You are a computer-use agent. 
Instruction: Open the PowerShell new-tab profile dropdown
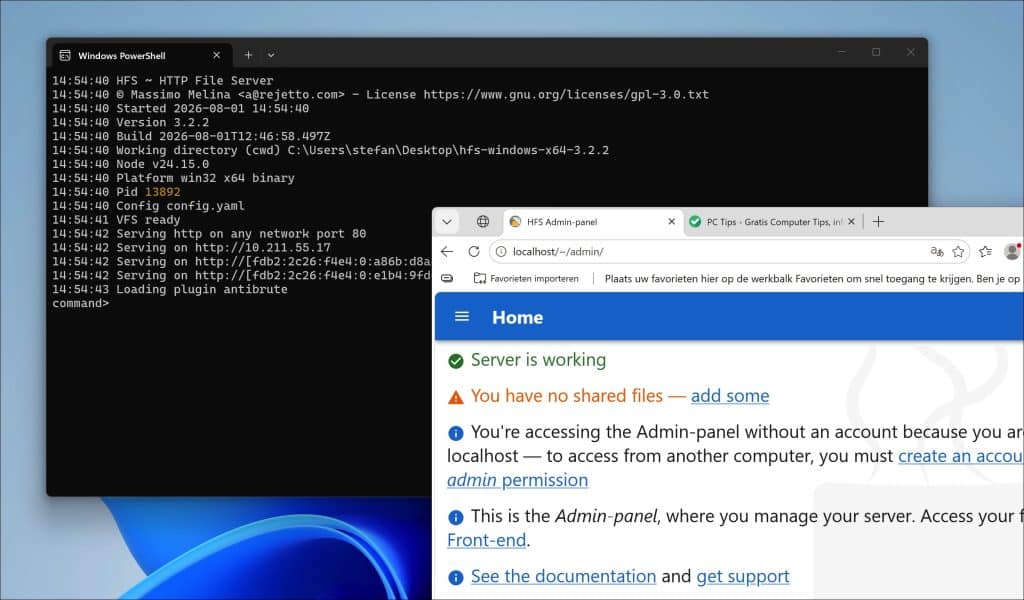click(271, 55)
